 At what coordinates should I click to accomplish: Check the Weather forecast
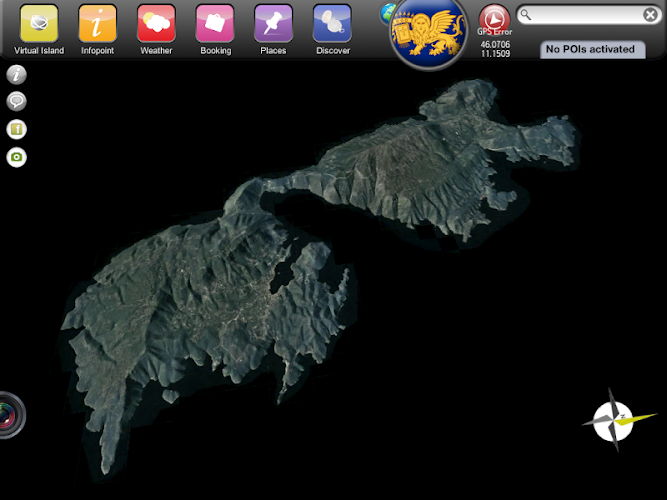pos(156,23)
